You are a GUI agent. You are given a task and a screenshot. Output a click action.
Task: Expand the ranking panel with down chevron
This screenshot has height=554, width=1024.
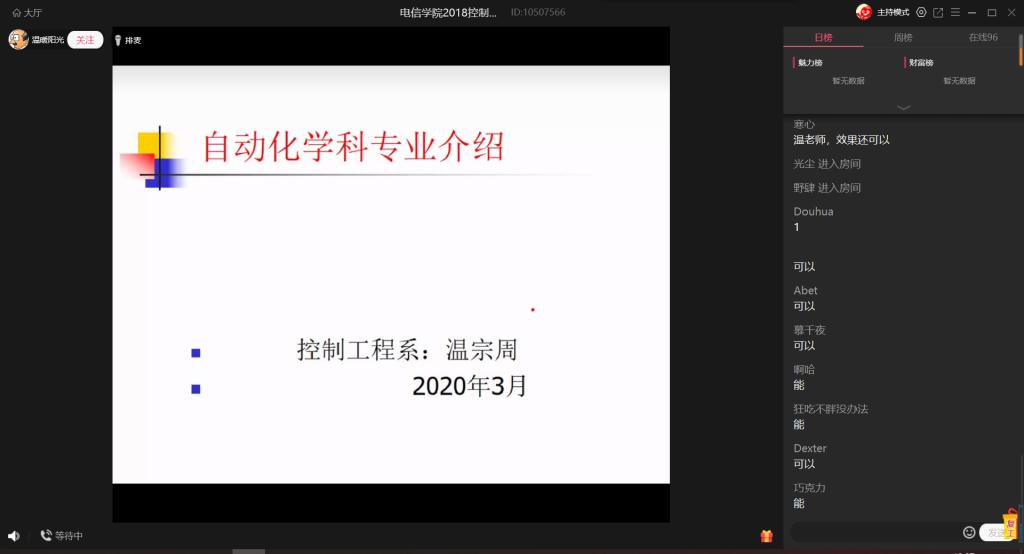904,107
